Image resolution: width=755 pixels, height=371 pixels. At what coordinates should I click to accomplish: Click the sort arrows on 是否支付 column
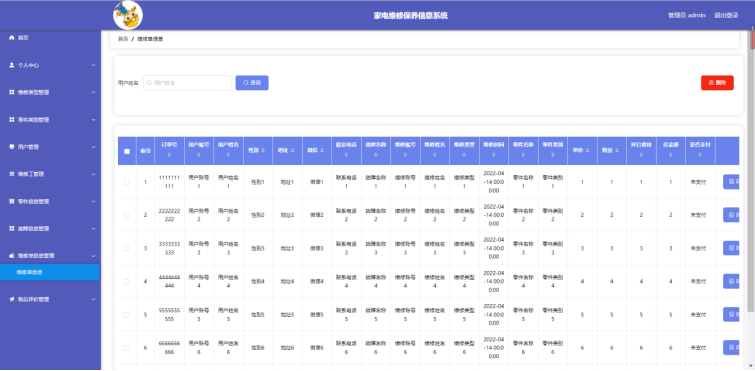(x=700, y=155)
